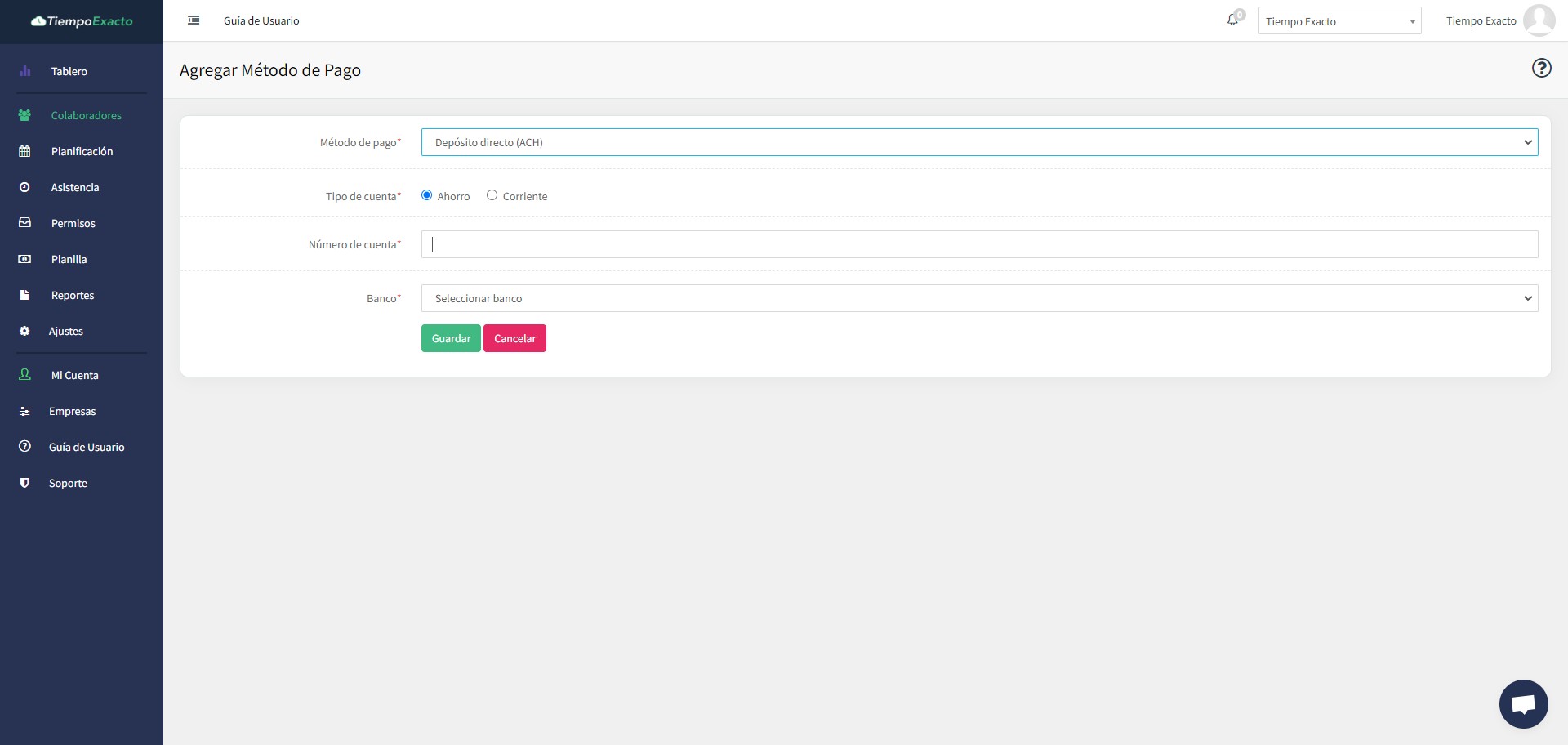Go to Mi Cuenta

(75, 375)
